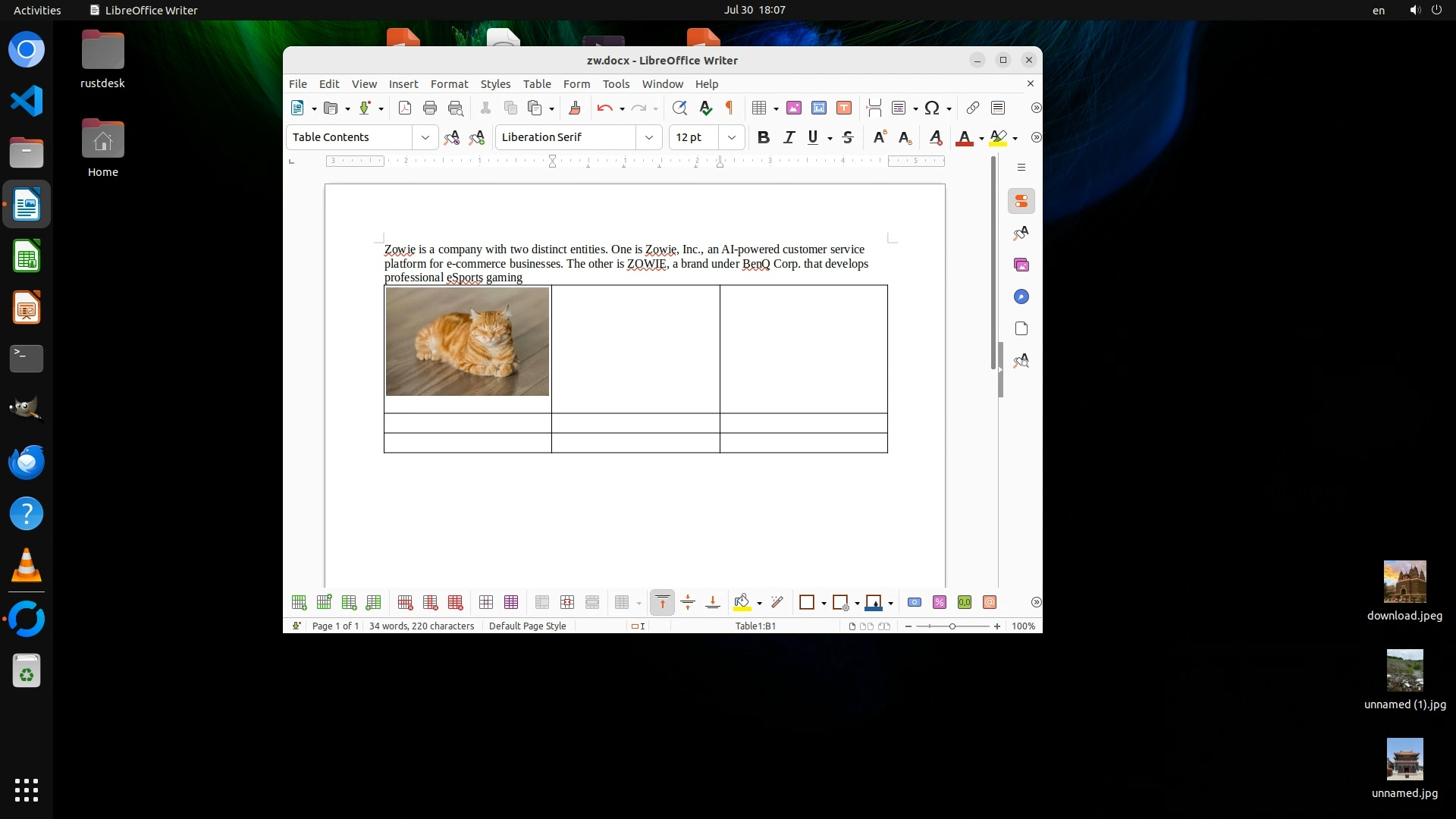Click the Delete Table icon in table toolbar
Image resolution: width=1456 pixels, height=819 pixels.
455,602
